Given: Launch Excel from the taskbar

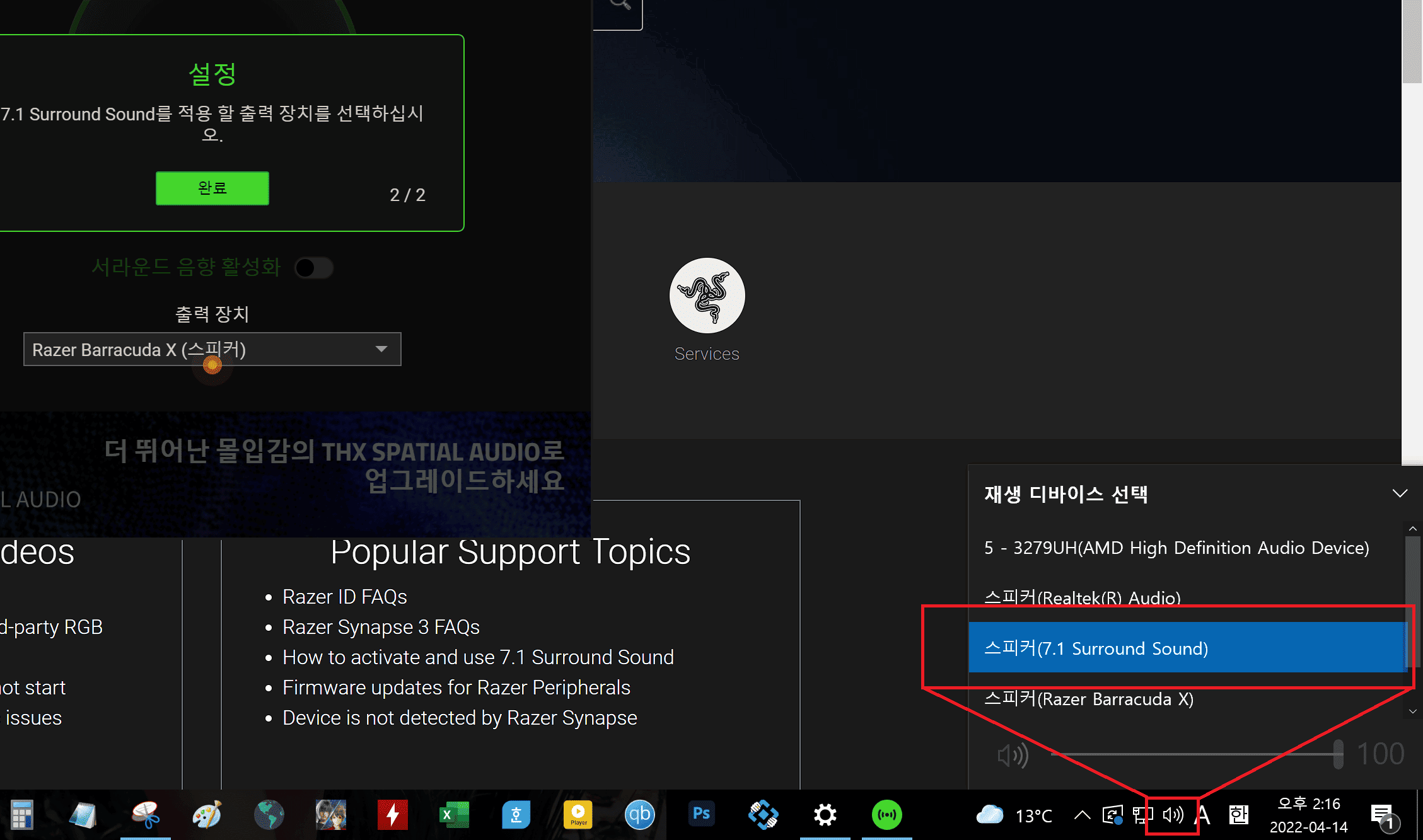Looking at the screenshot, I should click(x=454, y=815).
